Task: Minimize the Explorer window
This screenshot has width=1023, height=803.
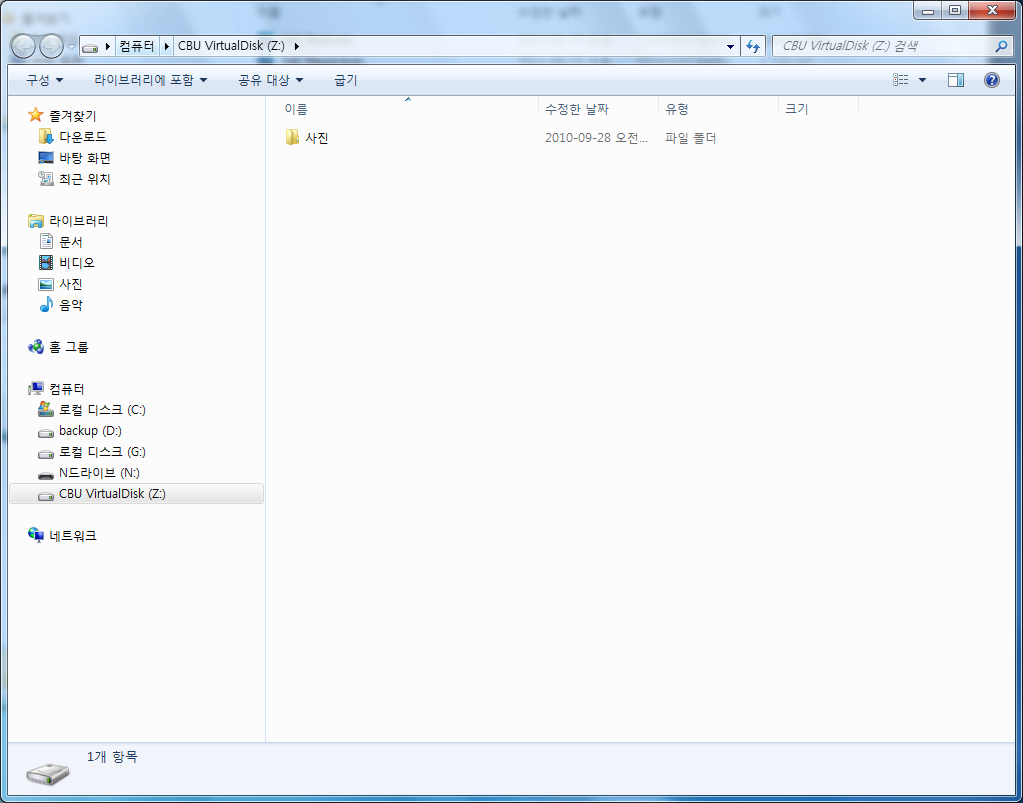Action: click(x=927, y=10)
